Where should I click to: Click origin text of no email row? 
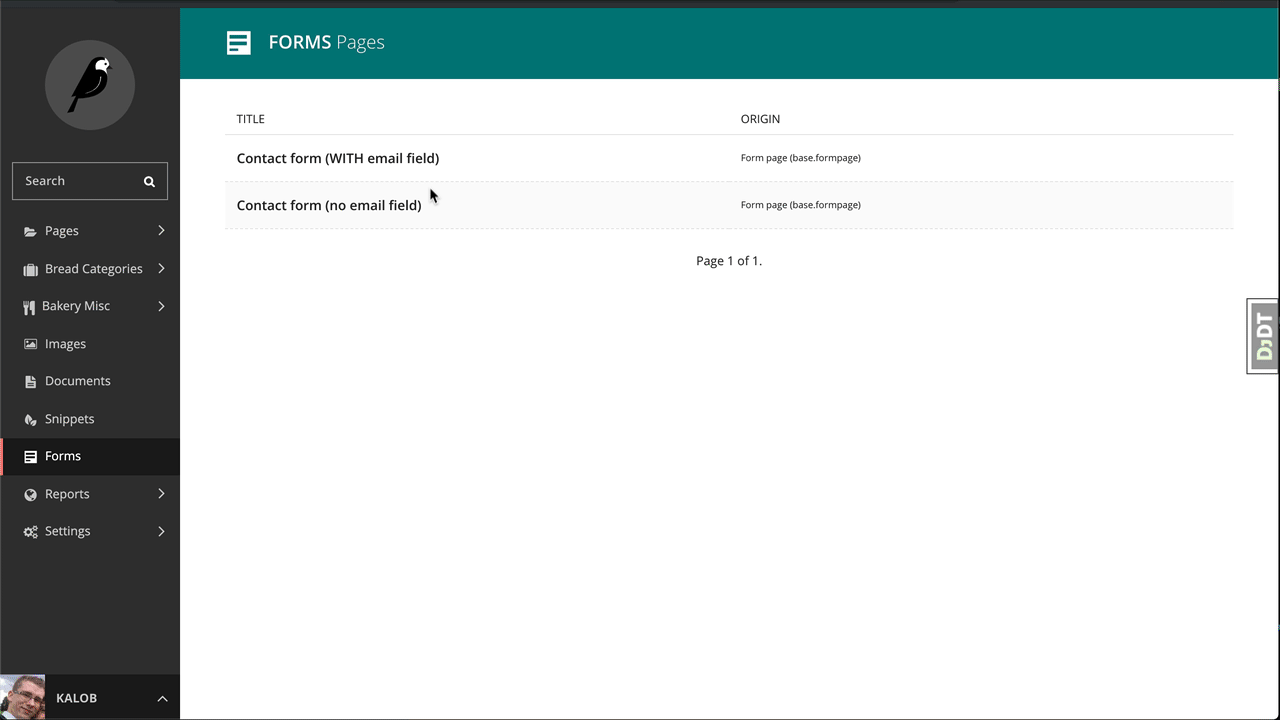(x=801, y=205)
